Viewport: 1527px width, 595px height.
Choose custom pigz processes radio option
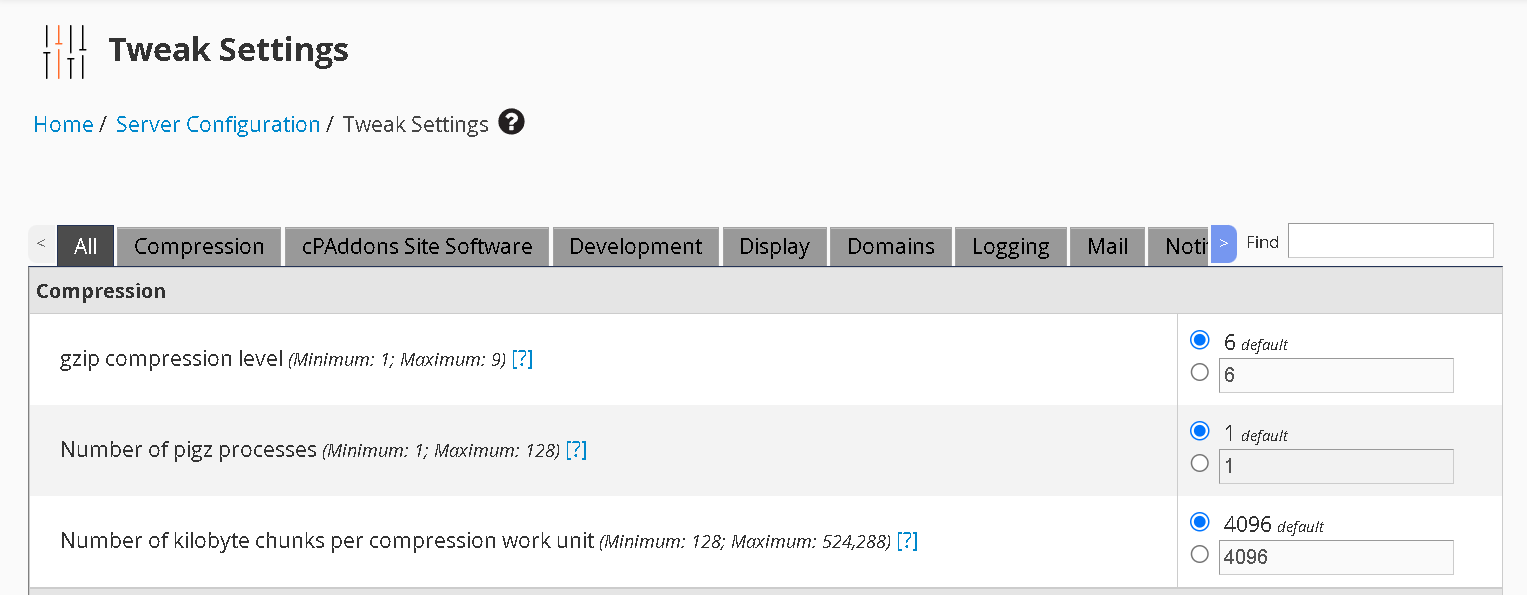tap(1200, 464)
